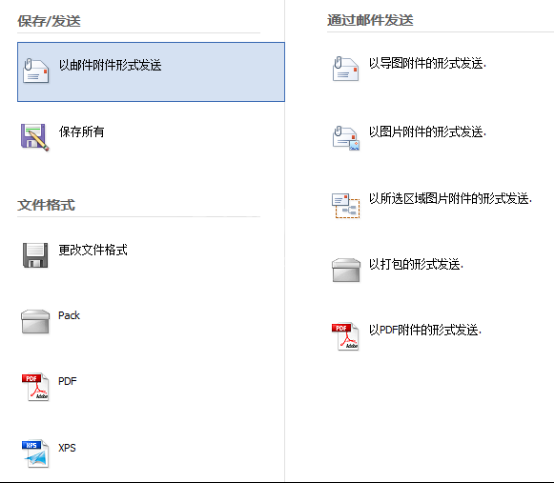Send via 以图片附件的形式发送 text
554x483 pixels.
pos(428,132)
